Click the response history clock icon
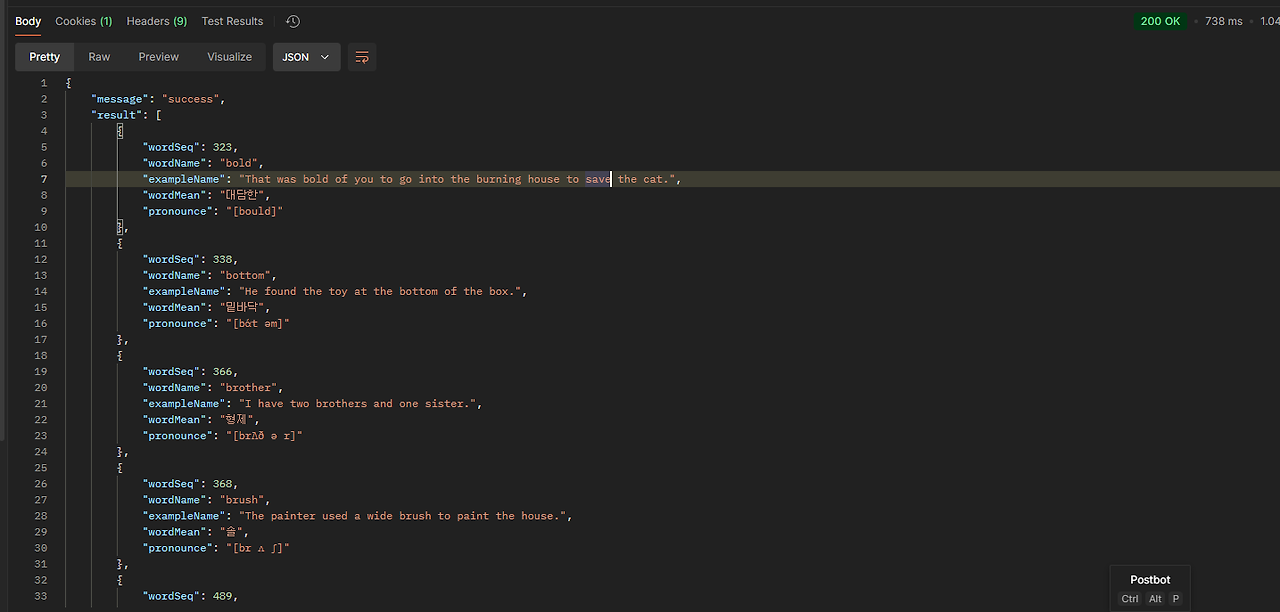Viewport: 1280px width, 612px height. click(291, 20)
